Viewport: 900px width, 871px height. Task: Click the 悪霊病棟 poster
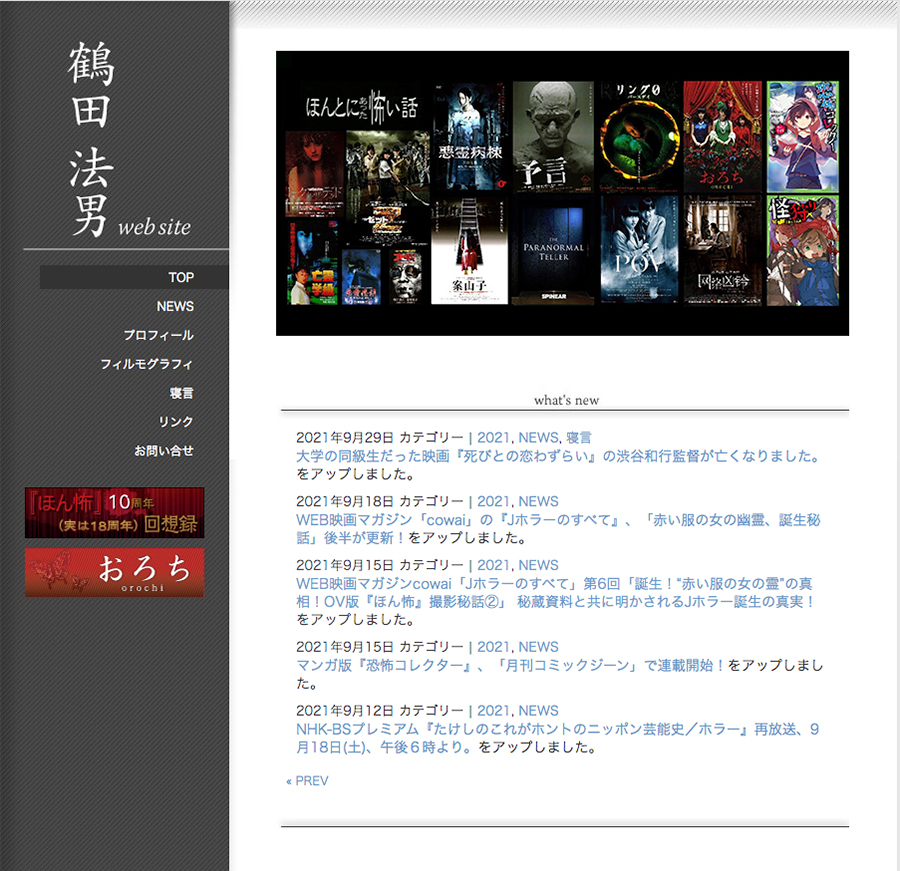pos(470,136)
